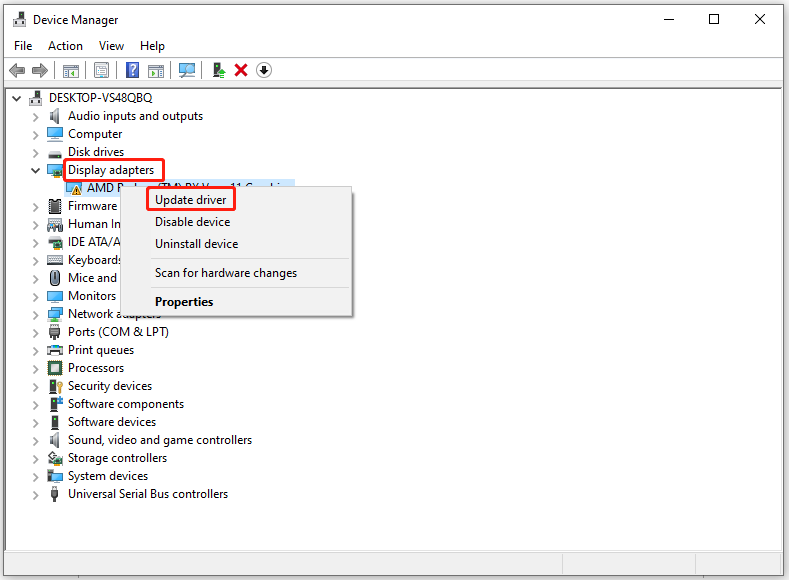Open Properties toolbar icon
Image resolution: width=789 pixels, height=580 pixels.
[x=101, y=70]
